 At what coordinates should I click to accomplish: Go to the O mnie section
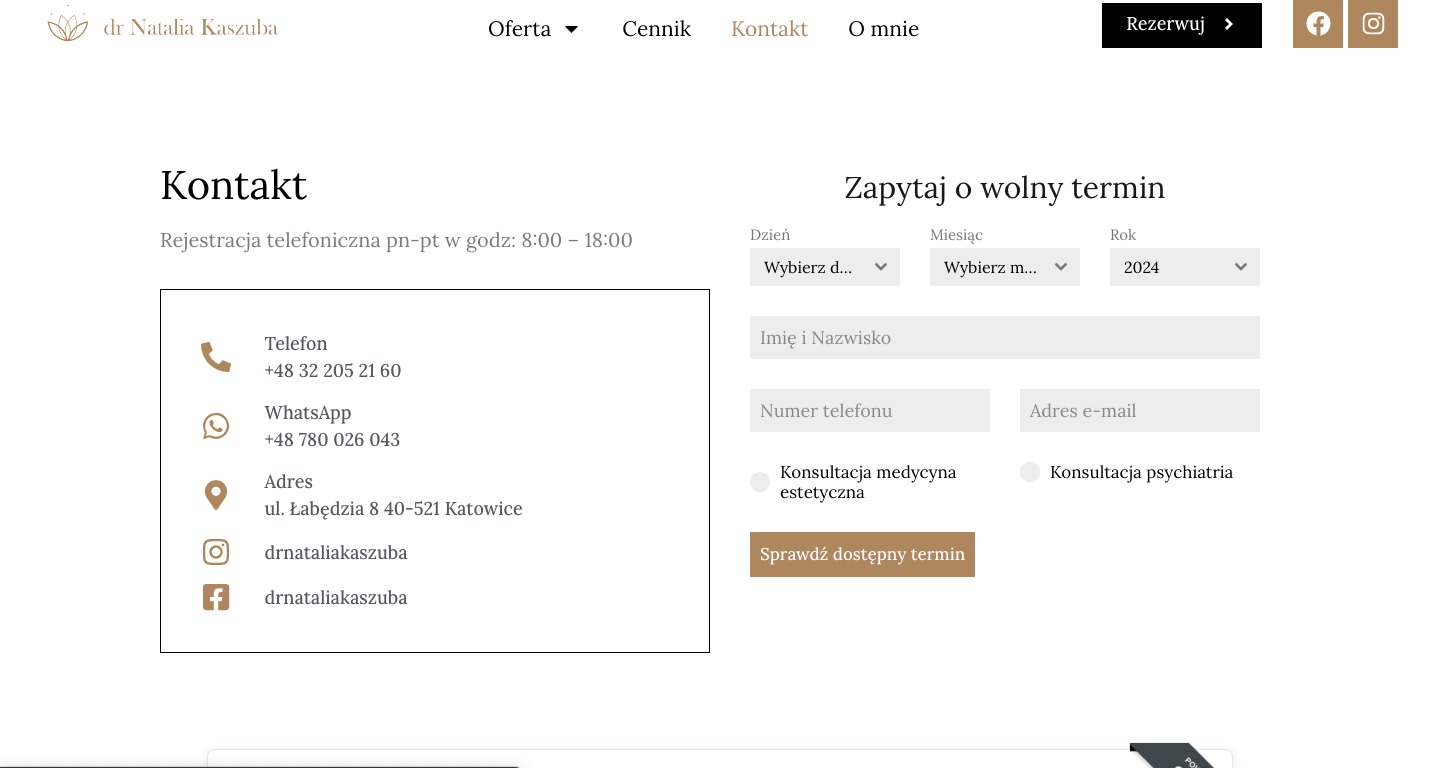tap(883, 29)
